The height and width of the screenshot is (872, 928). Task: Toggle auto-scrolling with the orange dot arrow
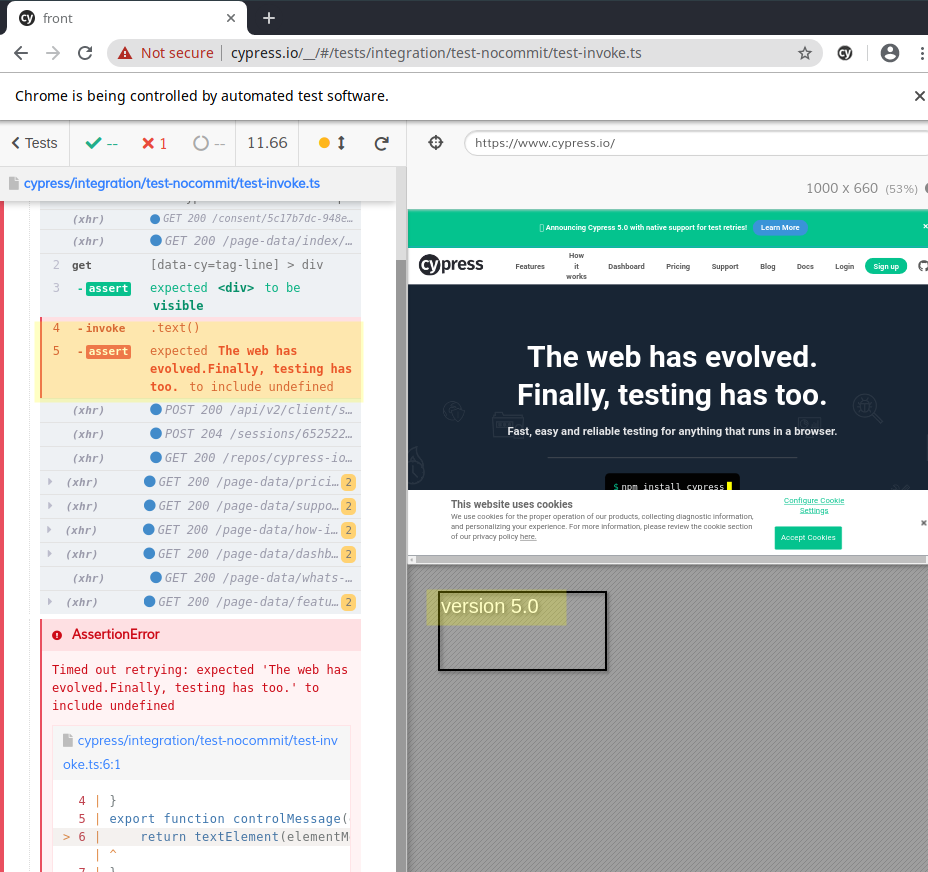click(x=332, y=143)
